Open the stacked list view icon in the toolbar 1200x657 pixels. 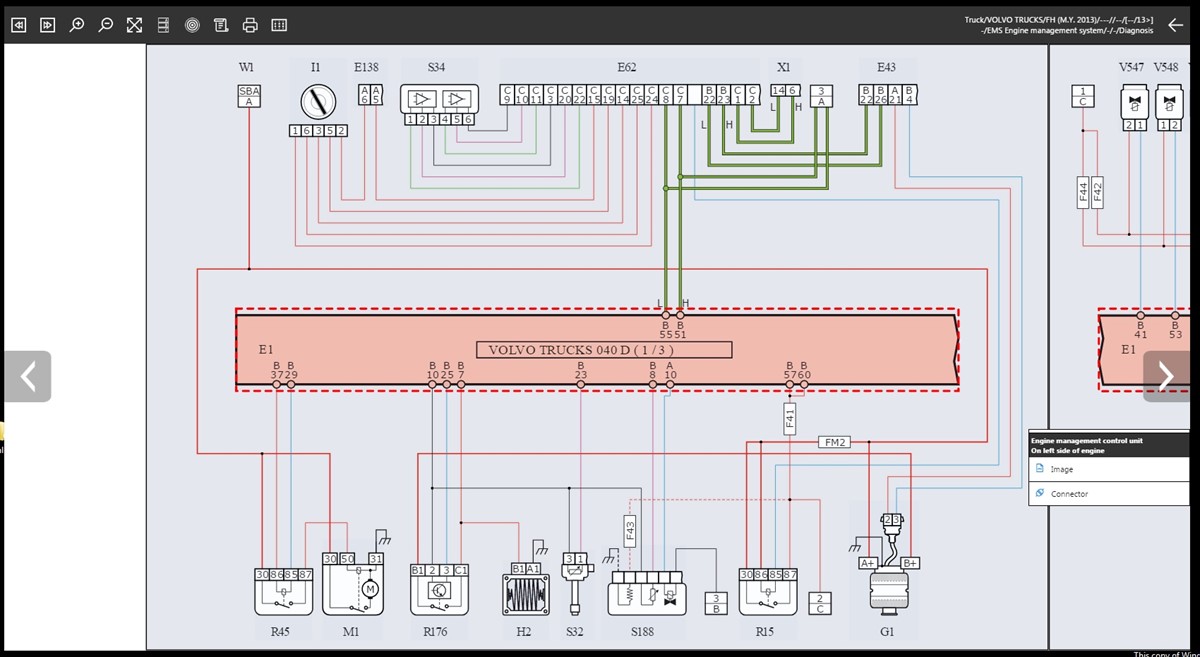[x=164, y=25]
